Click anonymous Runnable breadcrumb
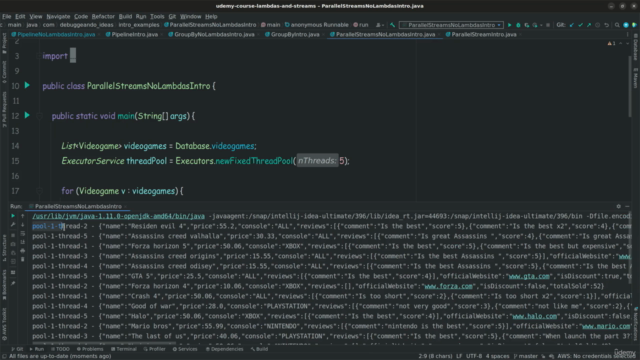This screenshot has height=360, width=640. pyautogui.click(x=317, y=25)
